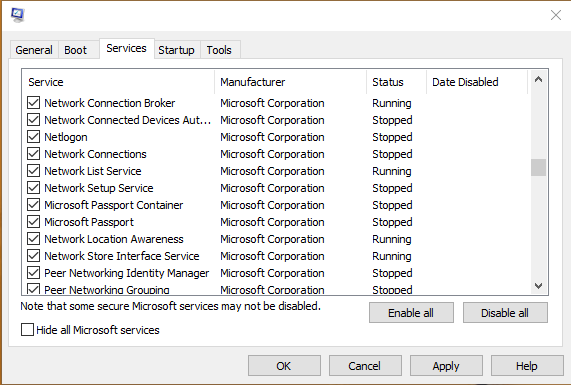This screenshot has width=571, height=385.
Task: Open the Tools tab
Action: click(219, 50)
